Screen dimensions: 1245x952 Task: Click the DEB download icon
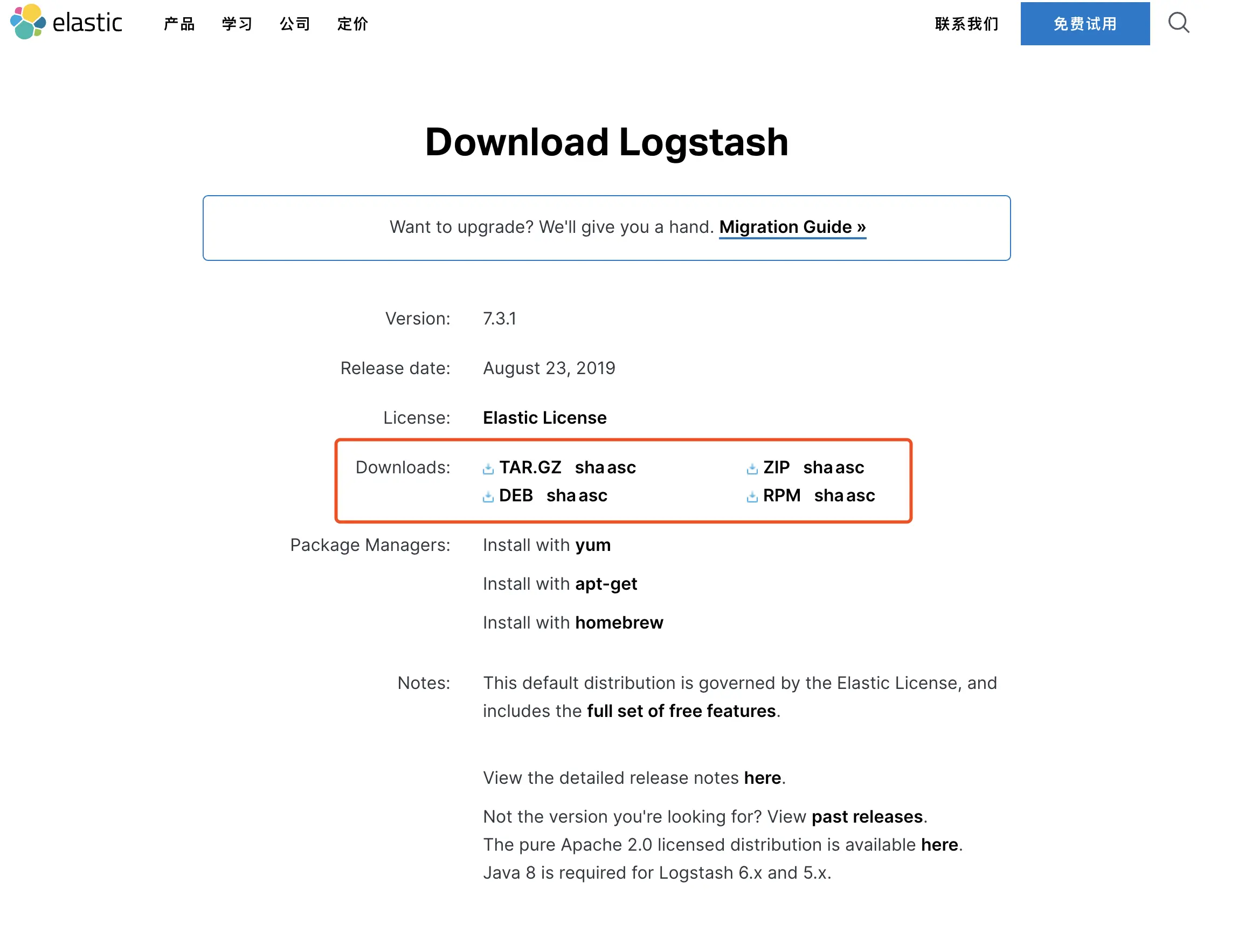tap(488, 497)
